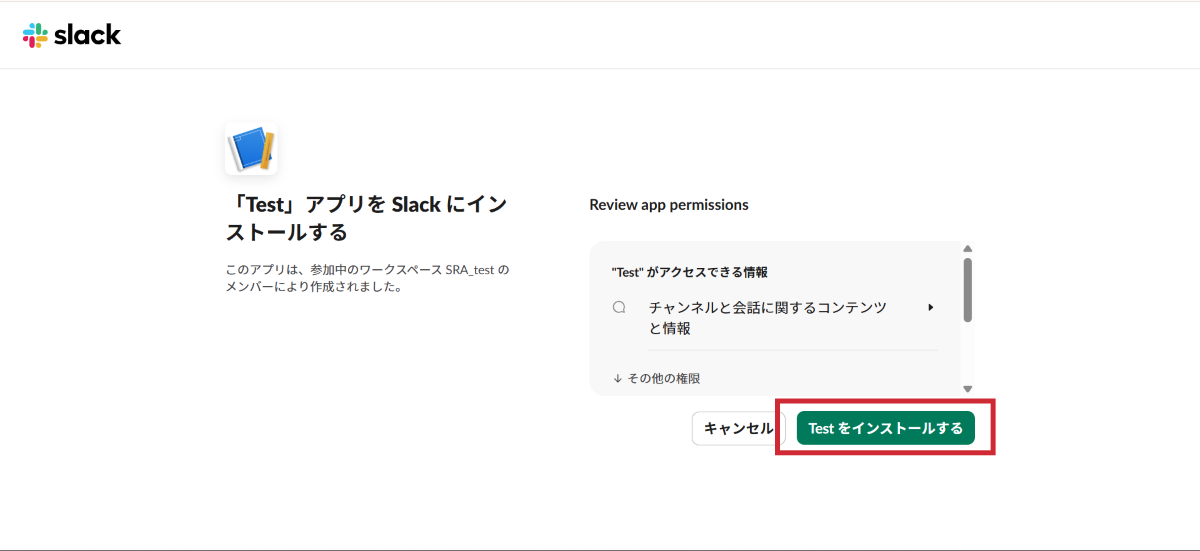The height and width of the screenshot is (551, 1200).
Task: Click the slack wordmark in the header
Action: point(87,35)
